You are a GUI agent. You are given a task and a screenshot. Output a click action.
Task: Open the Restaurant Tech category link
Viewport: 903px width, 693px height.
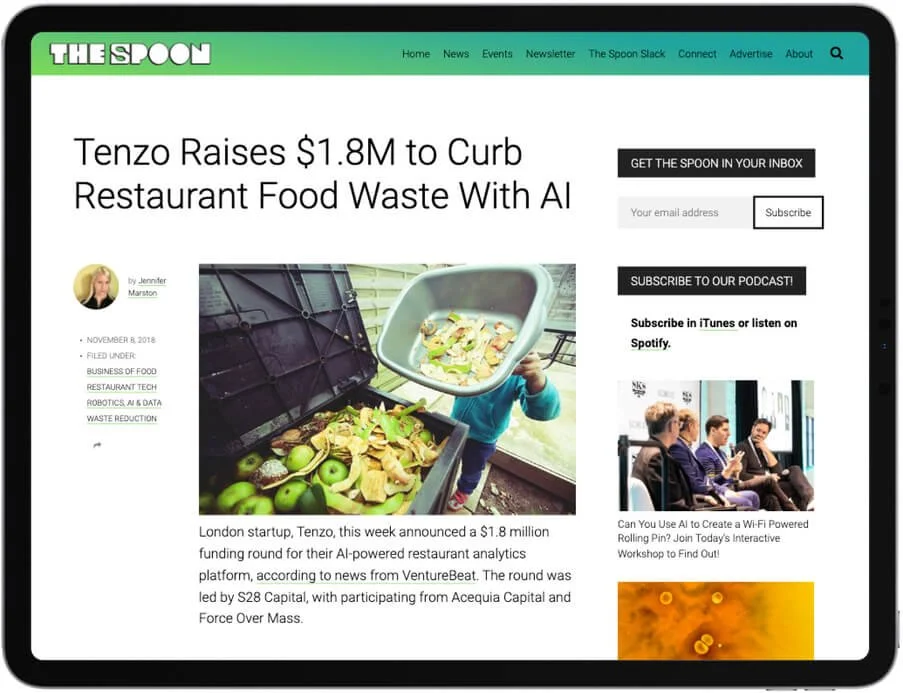click(x=122, y=387)
